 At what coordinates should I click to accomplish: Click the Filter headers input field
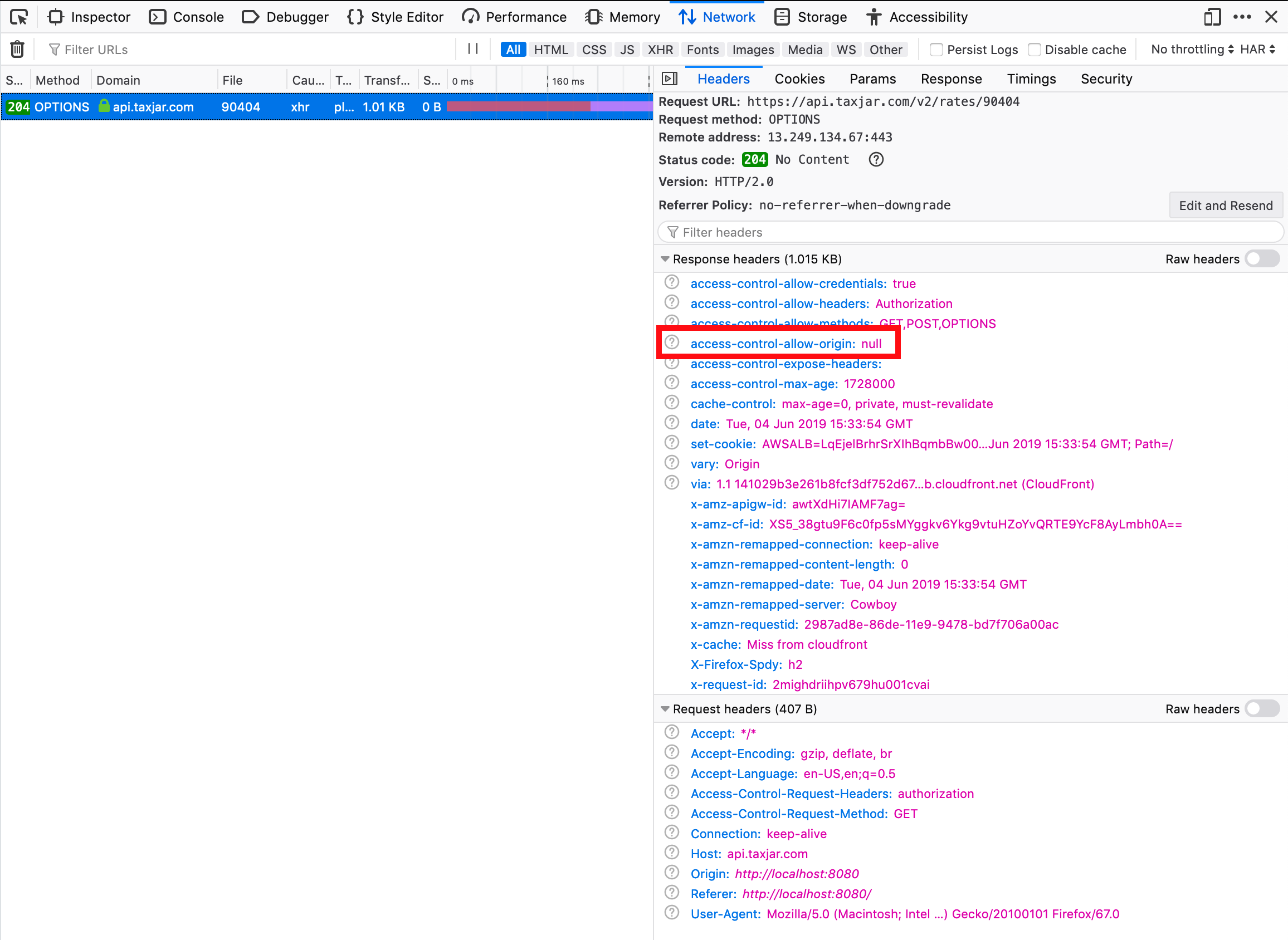(x=968, y=232)
